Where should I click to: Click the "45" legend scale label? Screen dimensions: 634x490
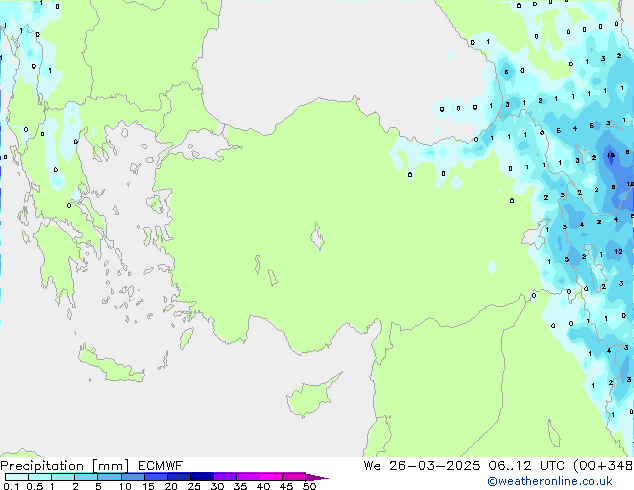[286, 486]
